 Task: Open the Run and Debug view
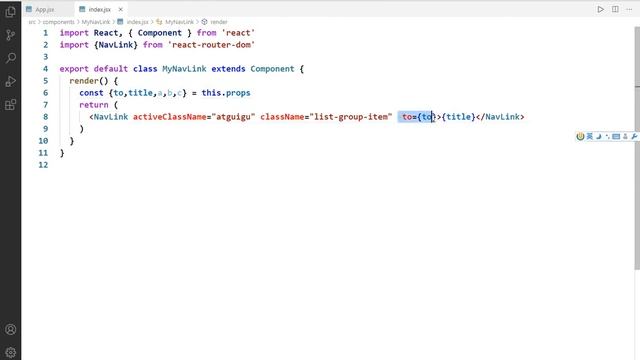point(11,81)
